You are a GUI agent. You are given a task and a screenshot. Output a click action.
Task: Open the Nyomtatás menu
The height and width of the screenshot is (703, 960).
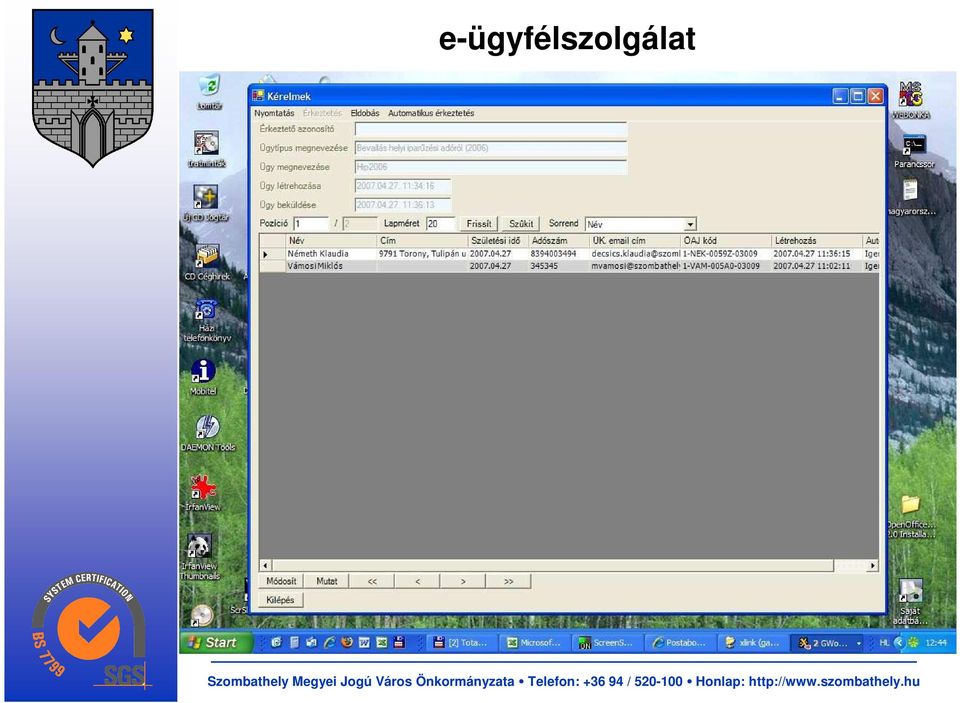(x=274, y=113)
